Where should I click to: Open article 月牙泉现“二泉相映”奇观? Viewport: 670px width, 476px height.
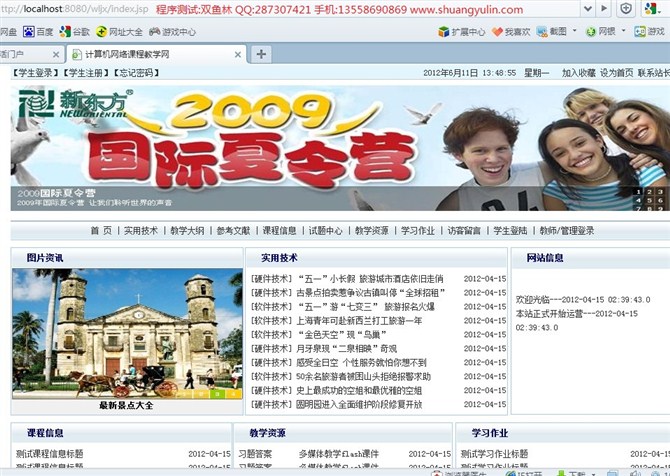(x=347, y=349)
